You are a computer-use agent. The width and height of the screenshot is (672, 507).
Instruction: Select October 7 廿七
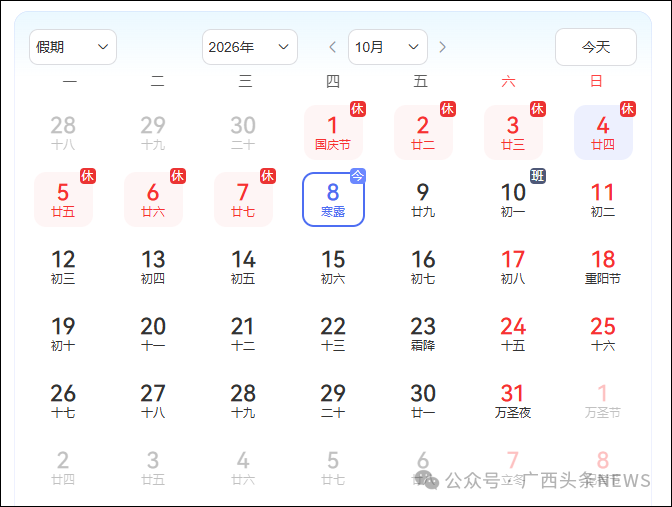click(x=243, y=199)
